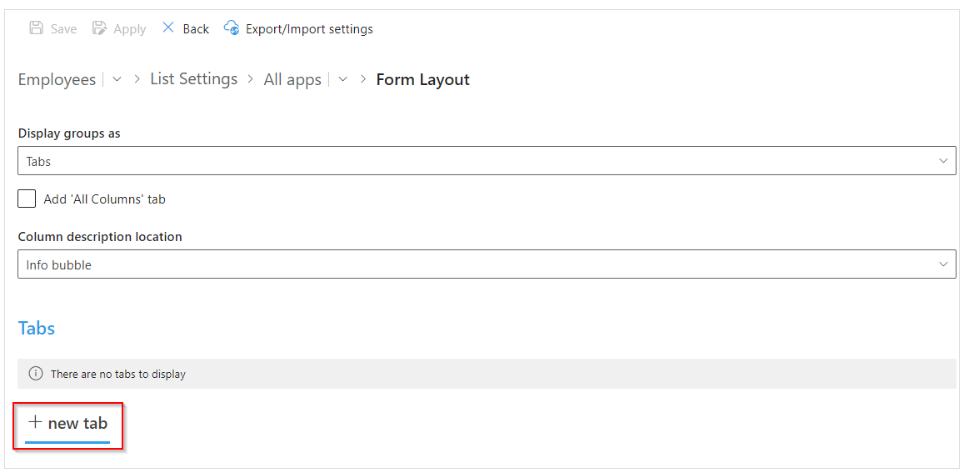Click the Apply icon in toolbar
Image resolution: width=966 pixels, height=476 pixels.
coord(99,28)
